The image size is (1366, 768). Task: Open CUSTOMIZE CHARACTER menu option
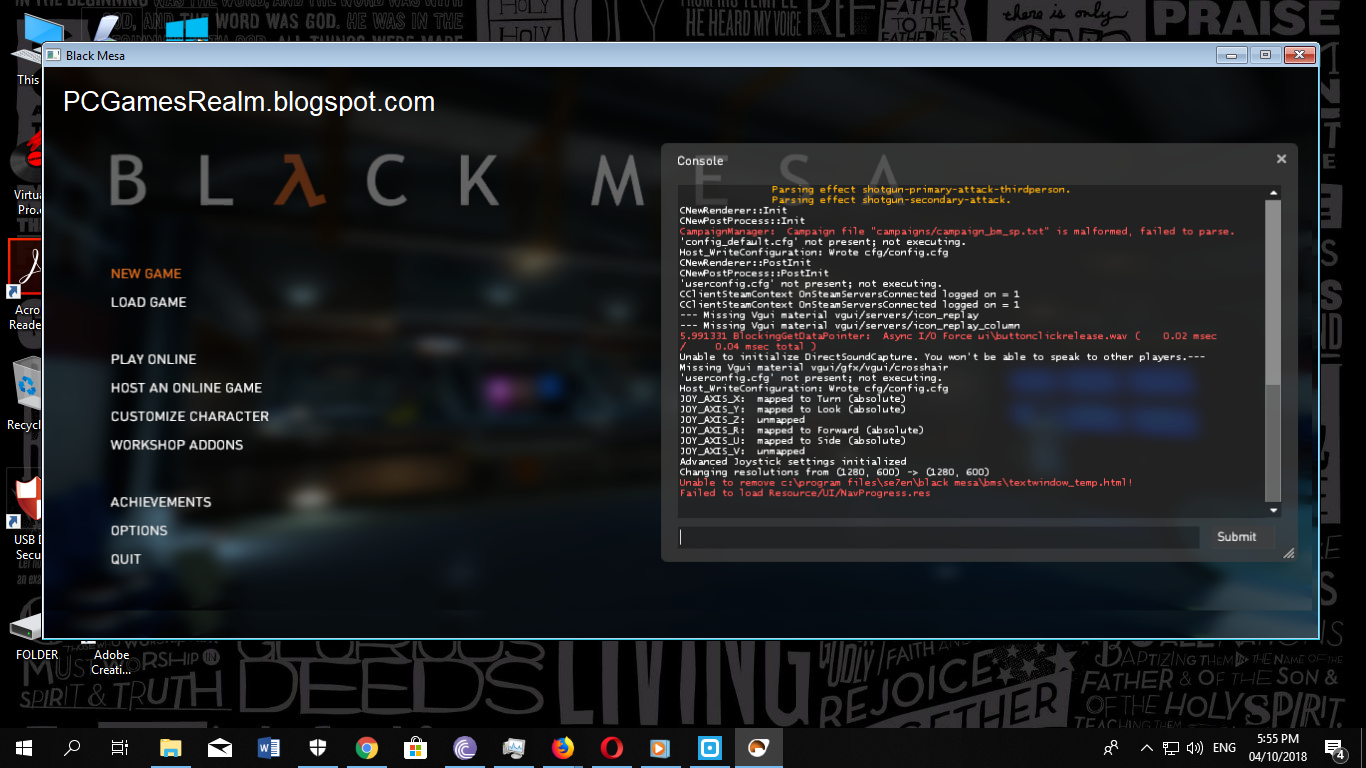point(189,416)
